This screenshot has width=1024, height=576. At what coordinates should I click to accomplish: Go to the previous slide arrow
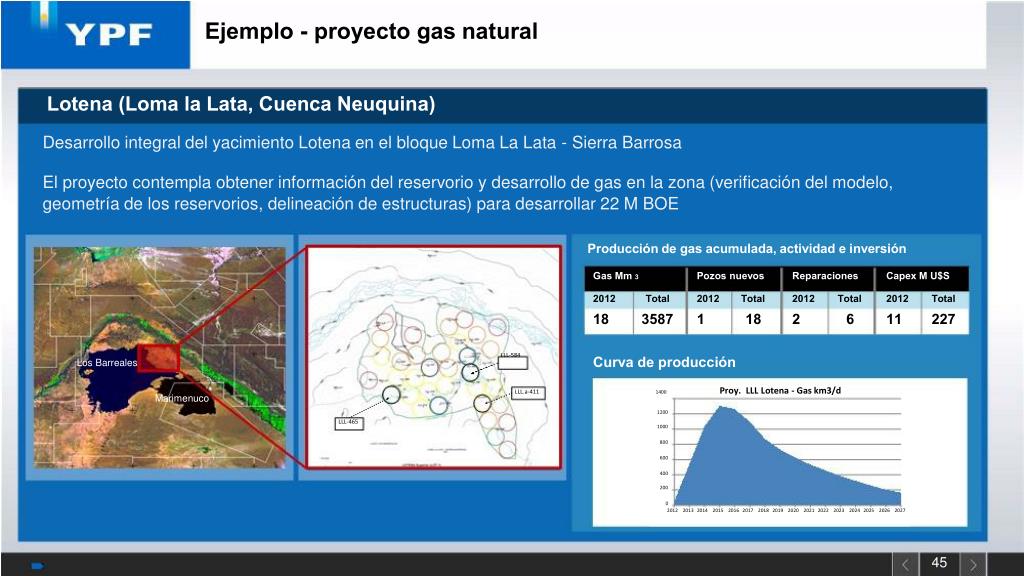(906, 564)
